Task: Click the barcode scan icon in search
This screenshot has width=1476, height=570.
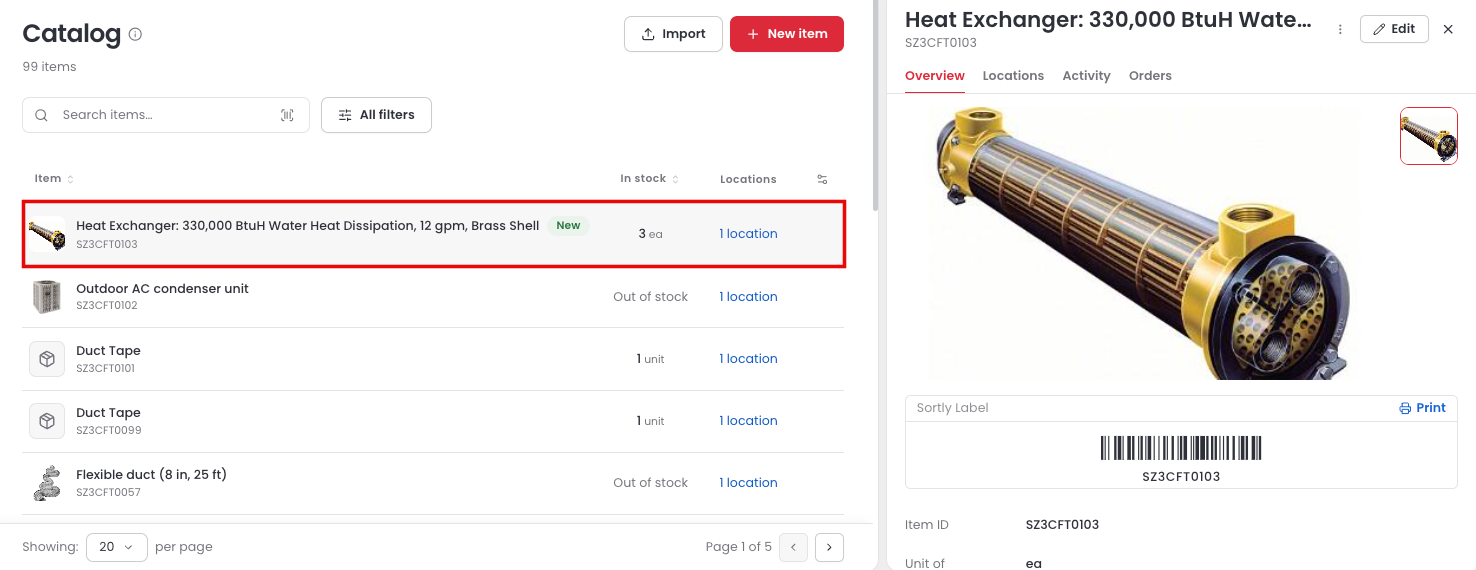Action: [287, 115]
